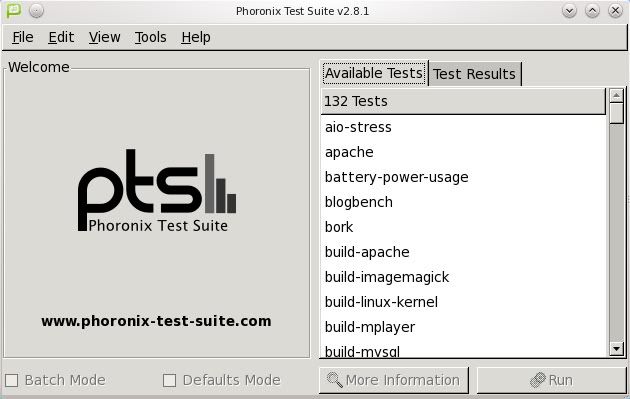Select the apache test

click(x=463, y=152)
